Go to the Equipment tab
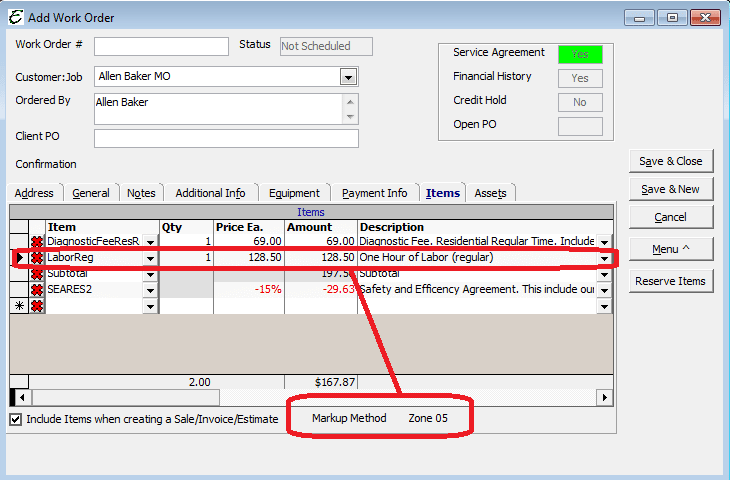The height and width of the screenshot is (480, 730). 294,193
